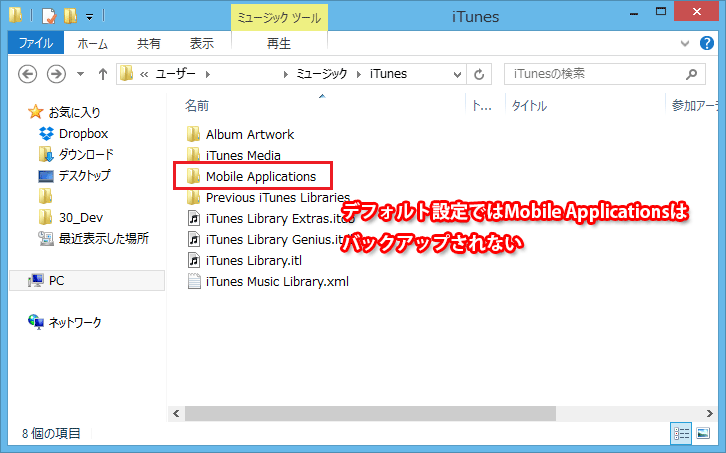This screenshot has height=453, width=726.
Task: Open the 30_Dev favorite folder
Action: pos(81,218)
